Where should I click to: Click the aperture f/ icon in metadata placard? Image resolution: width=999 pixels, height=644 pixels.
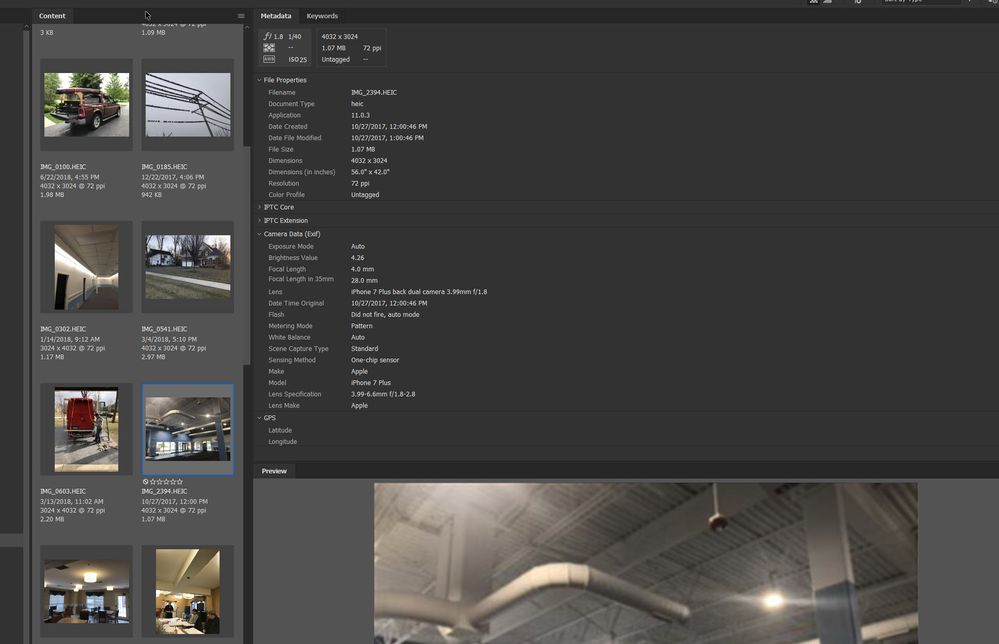tap(268, 36)
